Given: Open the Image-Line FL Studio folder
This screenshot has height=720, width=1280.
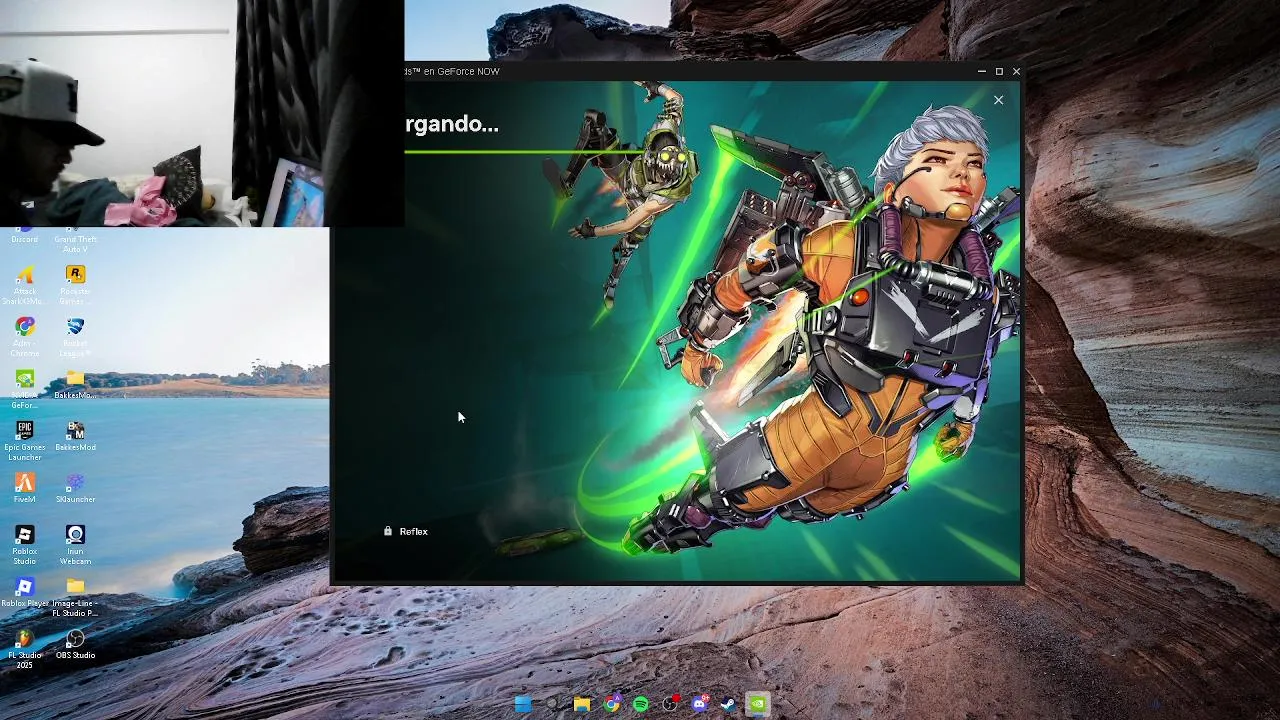Looking at the screenshot, I should click(75, 597).
